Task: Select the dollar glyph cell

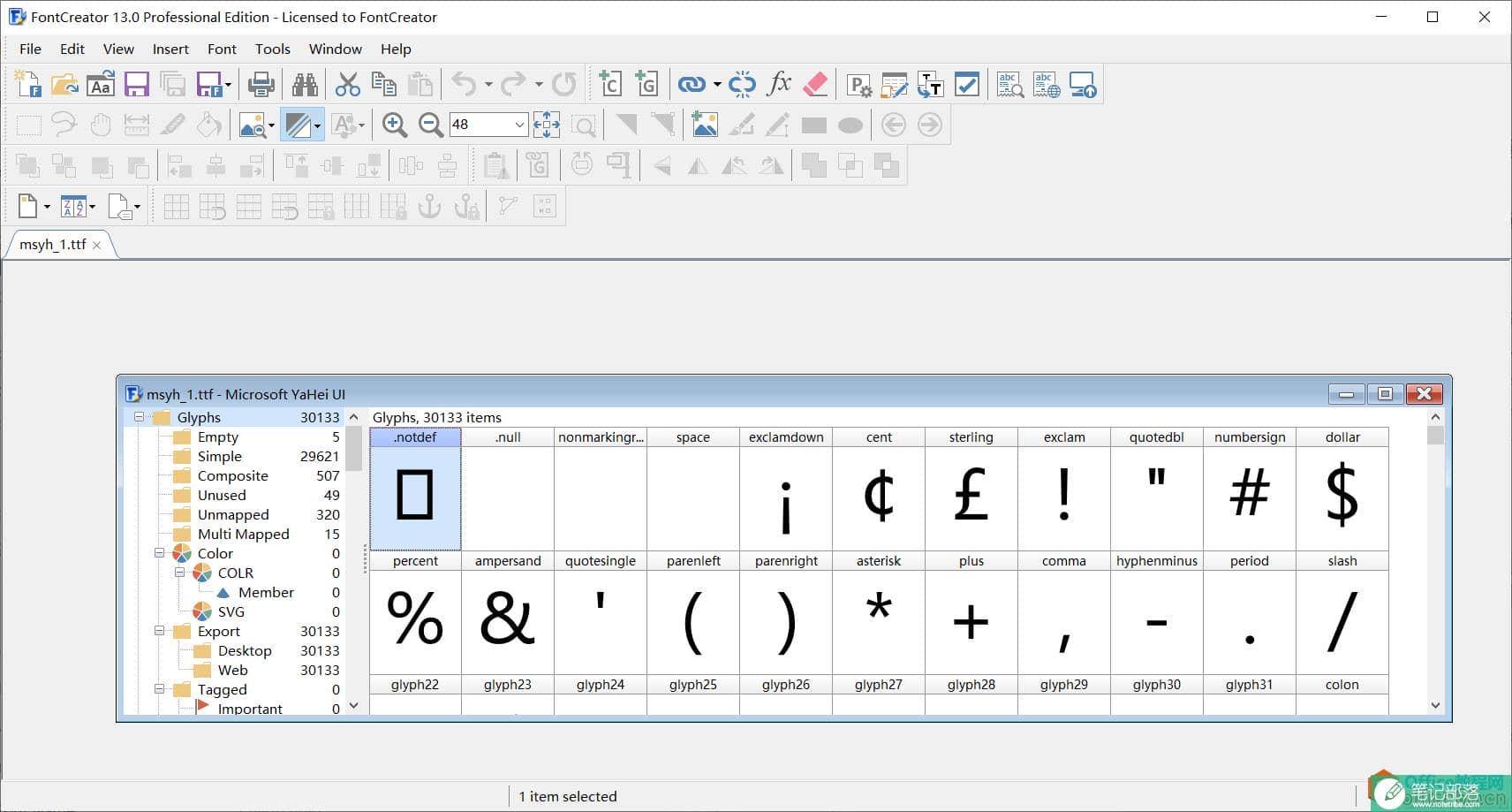Action: (x=1342, y=489)
